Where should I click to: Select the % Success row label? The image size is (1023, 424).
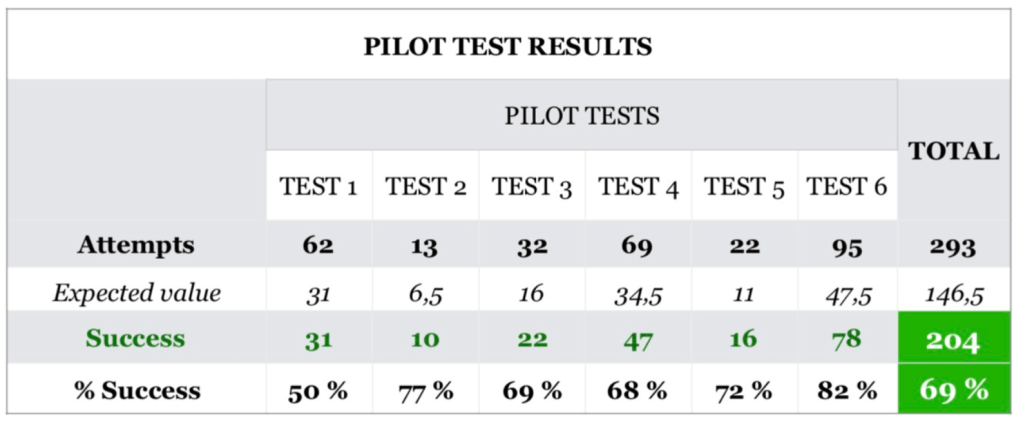point(136,390)
